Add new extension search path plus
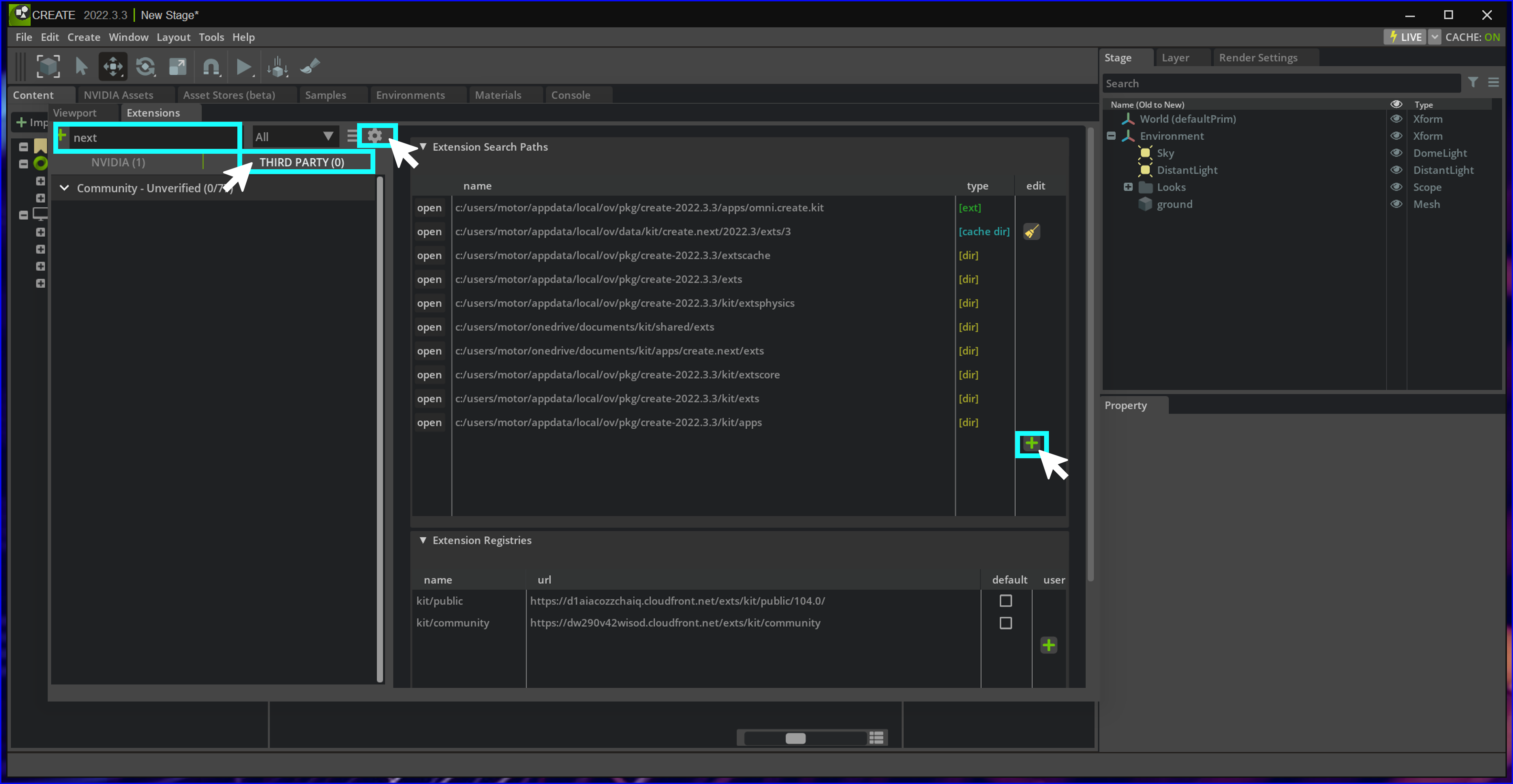1513x784 pixels. pos(1031,443)
